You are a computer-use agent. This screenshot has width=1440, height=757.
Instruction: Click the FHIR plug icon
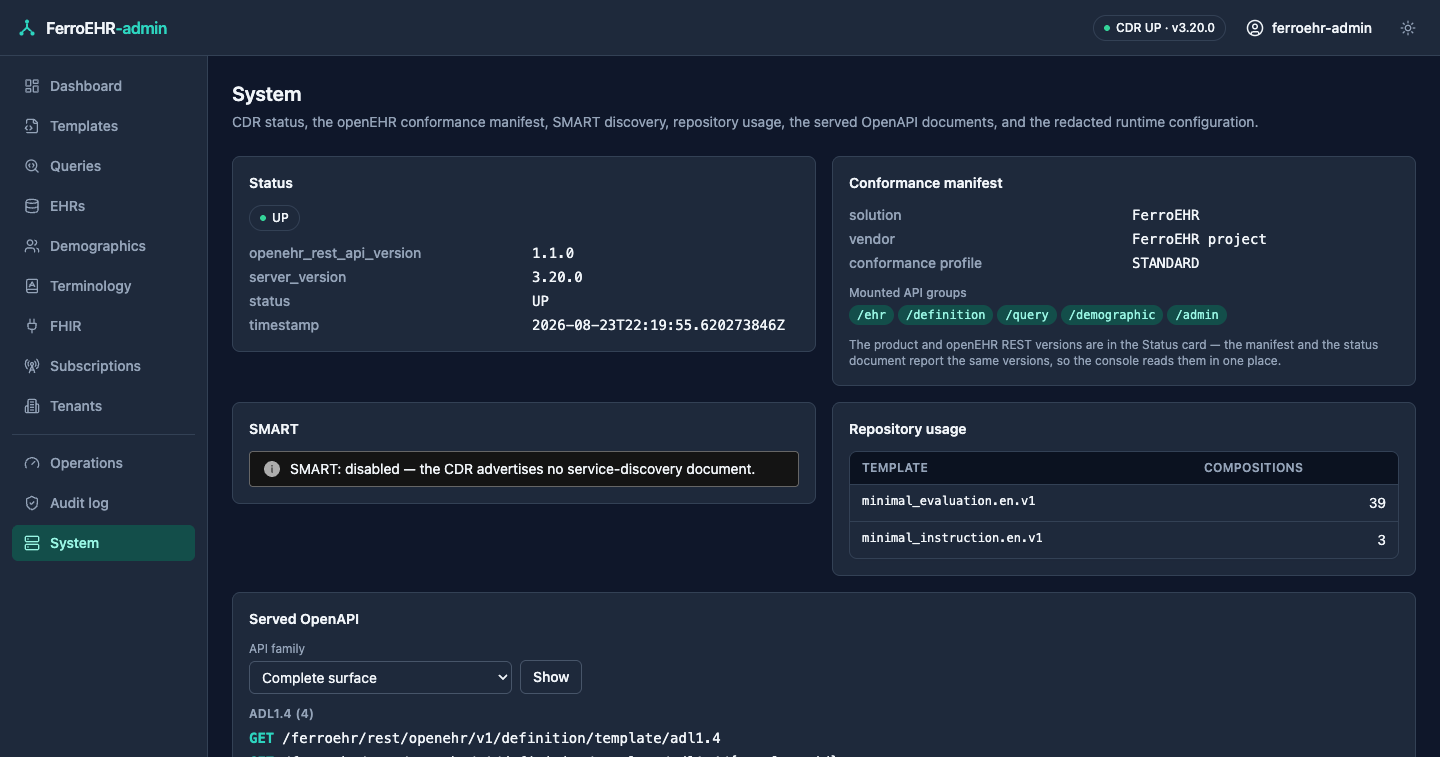(32, 326)
